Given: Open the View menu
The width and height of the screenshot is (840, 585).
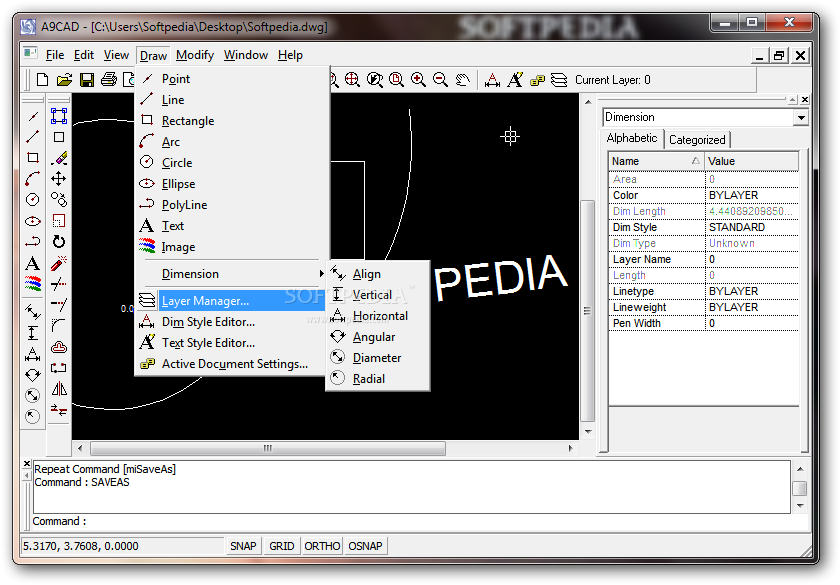Looking at the screenshot, I should pyautogui.click(x=116, y=55).
